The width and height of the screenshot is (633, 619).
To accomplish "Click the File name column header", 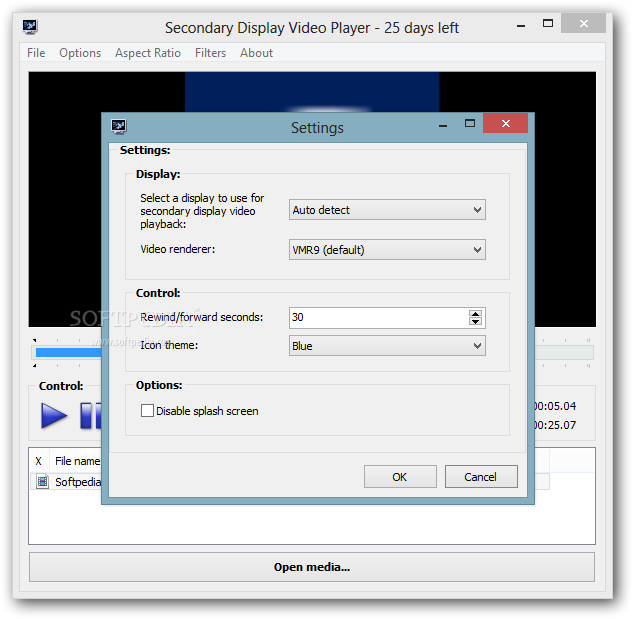I will [x=77, y=461].
